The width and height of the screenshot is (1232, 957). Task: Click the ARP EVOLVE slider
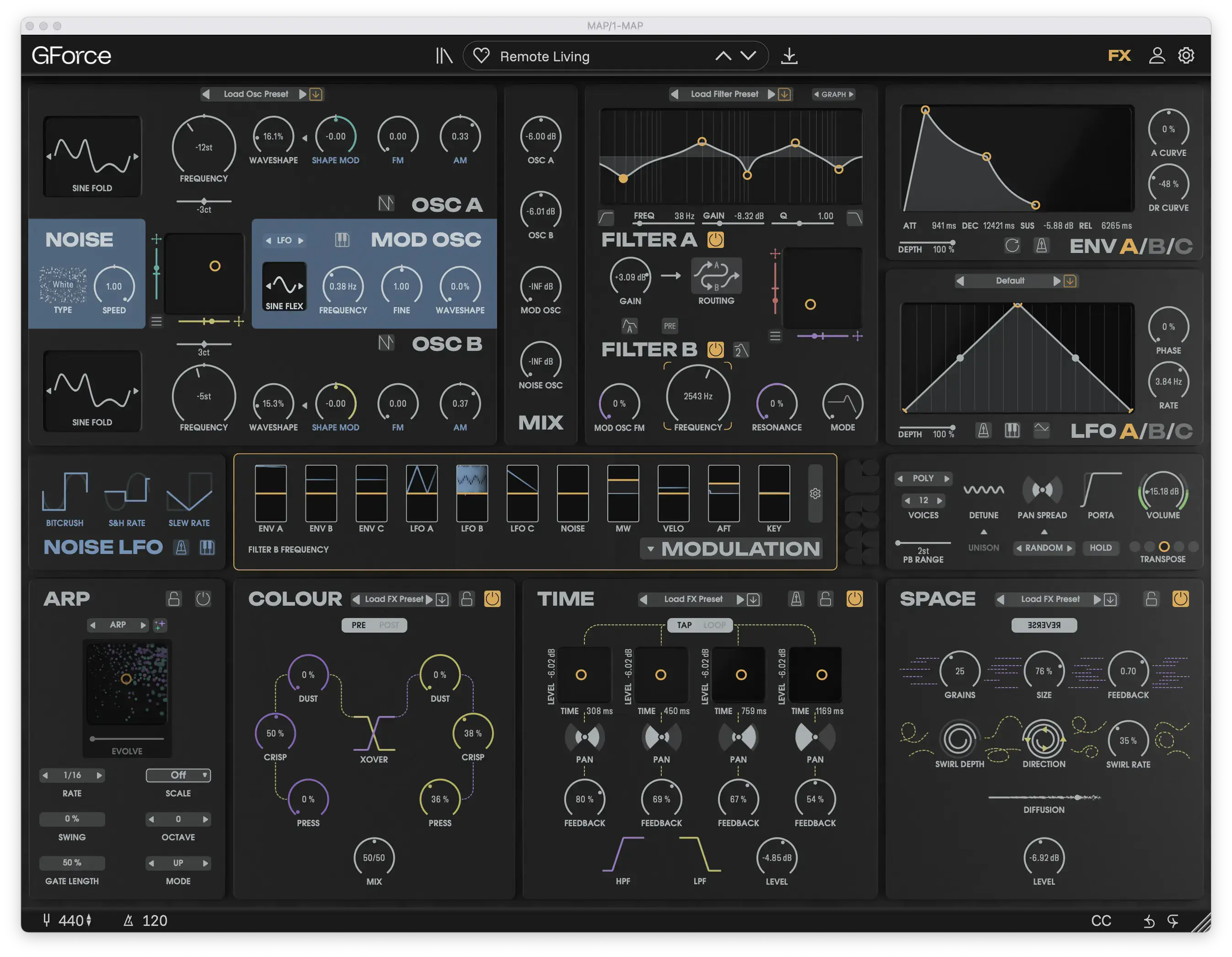click(x=127, y=739)
